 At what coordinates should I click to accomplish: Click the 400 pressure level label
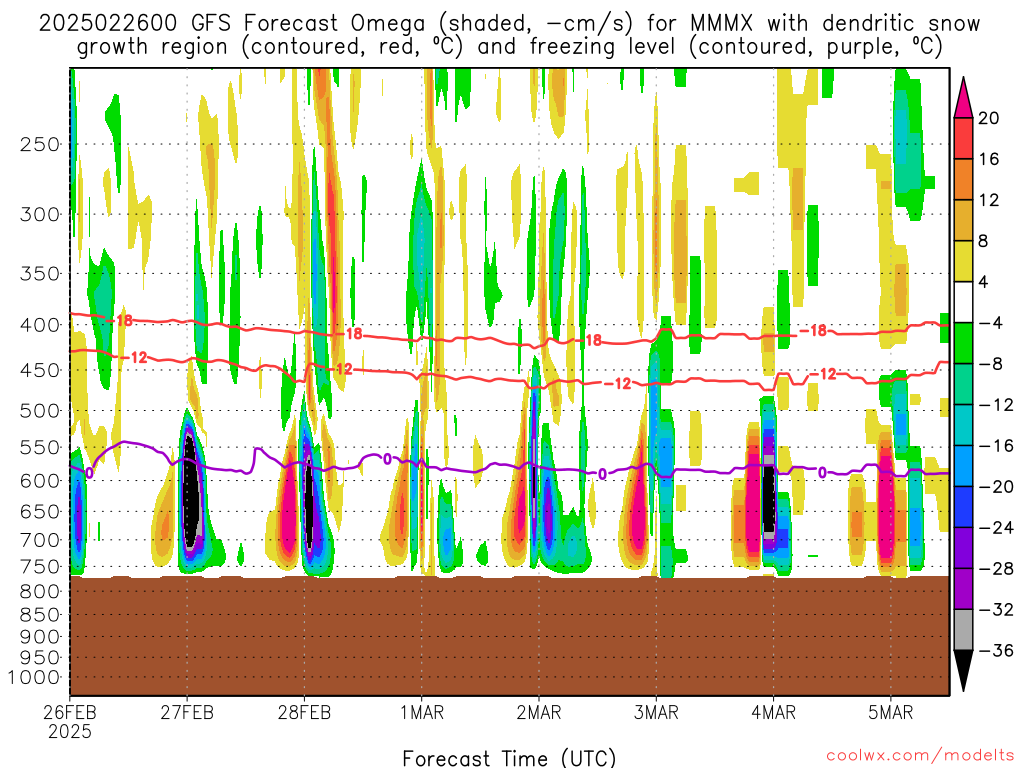[x=40, y=325]
